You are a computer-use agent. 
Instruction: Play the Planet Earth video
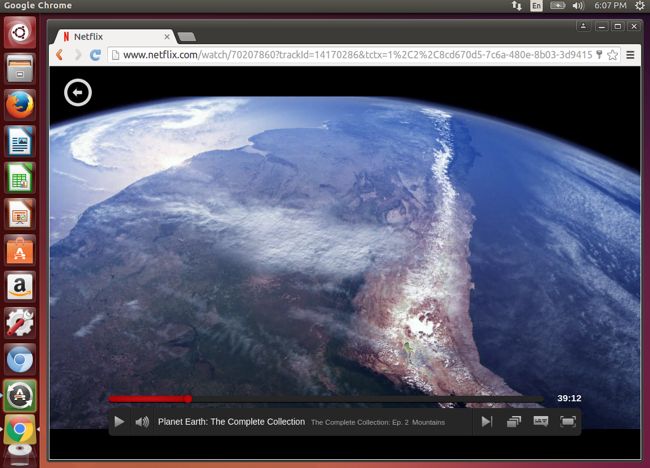[119, 422]
